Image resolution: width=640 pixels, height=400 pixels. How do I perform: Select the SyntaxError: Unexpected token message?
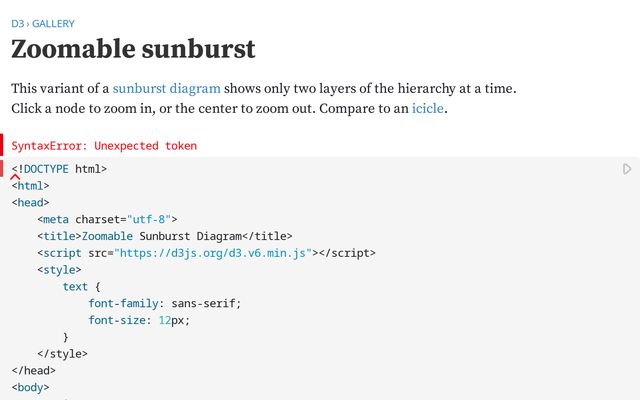pos(104,146)
